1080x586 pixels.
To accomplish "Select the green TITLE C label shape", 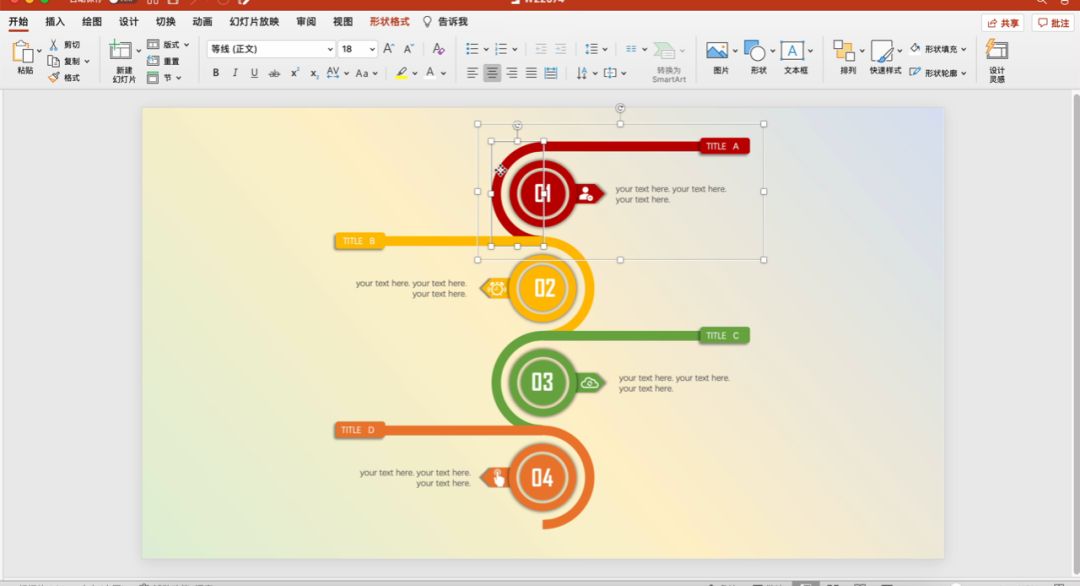I will [724, 335].
